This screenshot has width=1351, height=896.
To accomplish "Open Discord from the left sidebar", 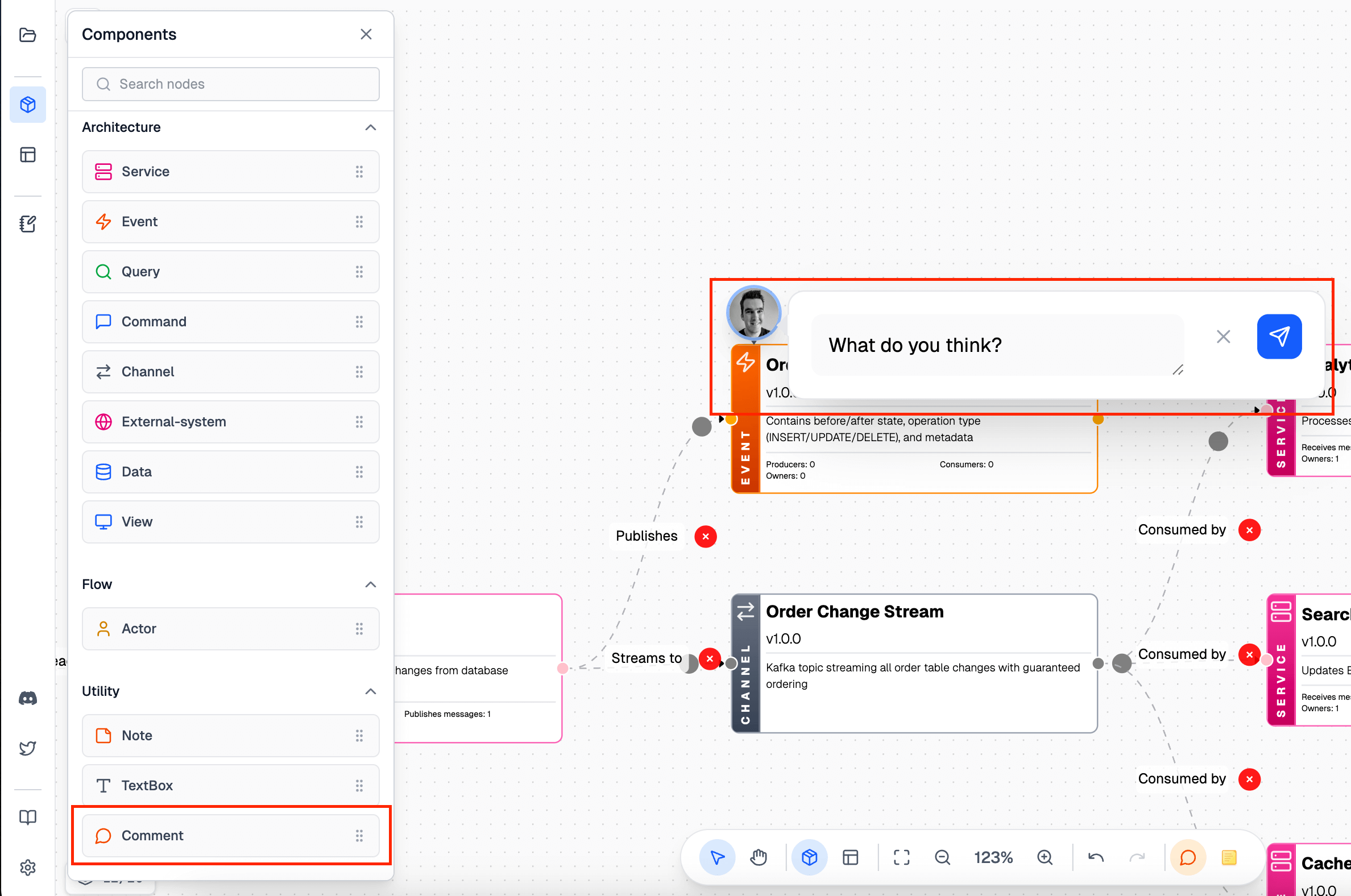I will click(27, 698).
